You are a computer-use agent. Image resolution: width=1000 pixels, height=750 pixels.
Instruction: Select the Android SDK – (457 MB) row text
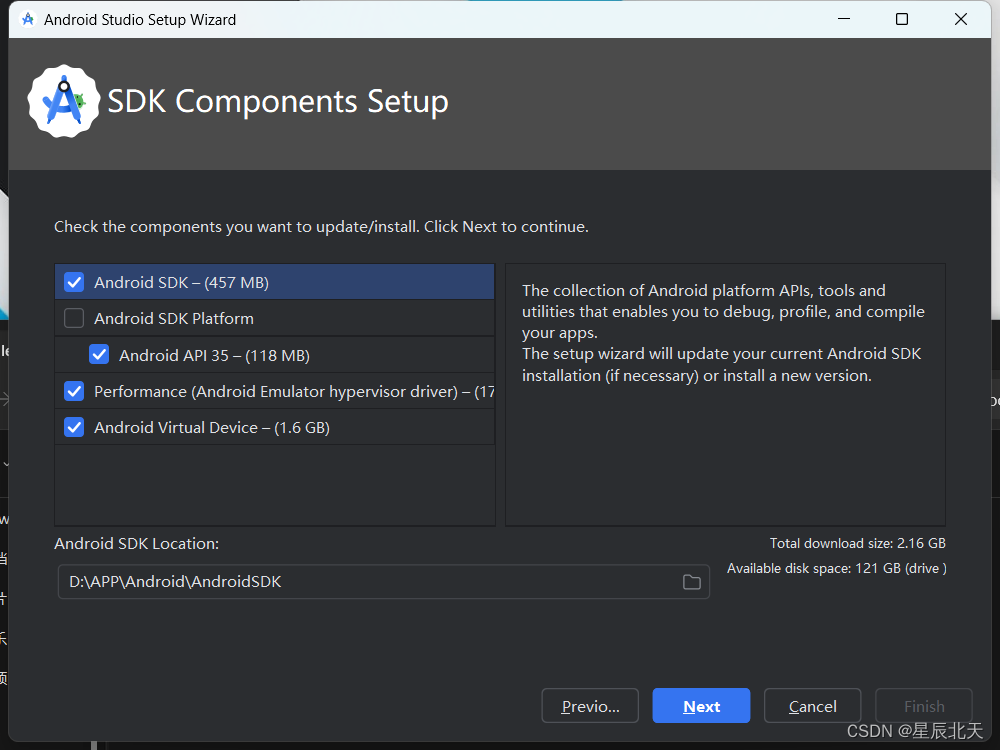pos(182,283)
